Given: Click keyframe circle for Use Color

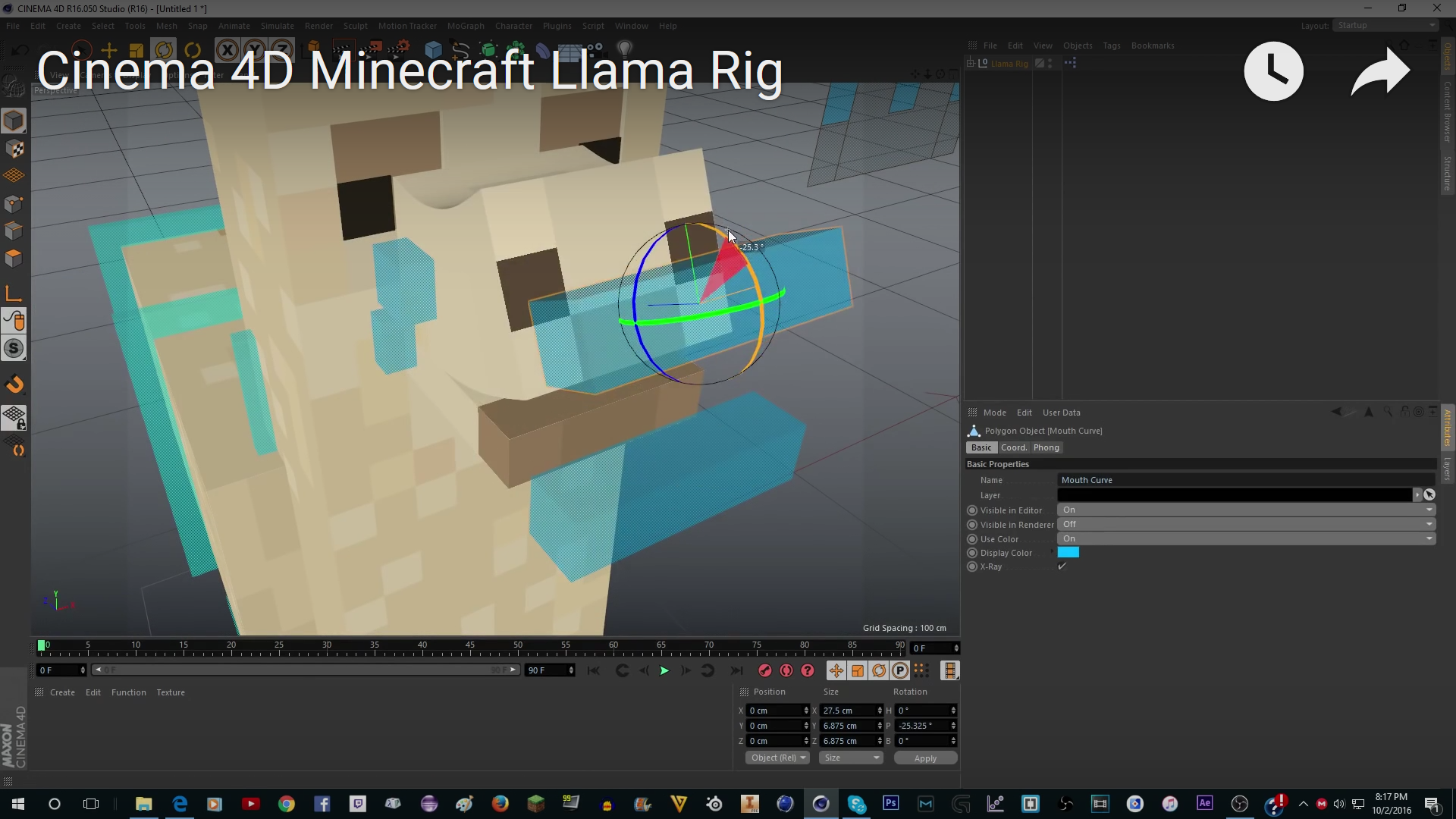Looking at the screenshot, I should (972, 539).
